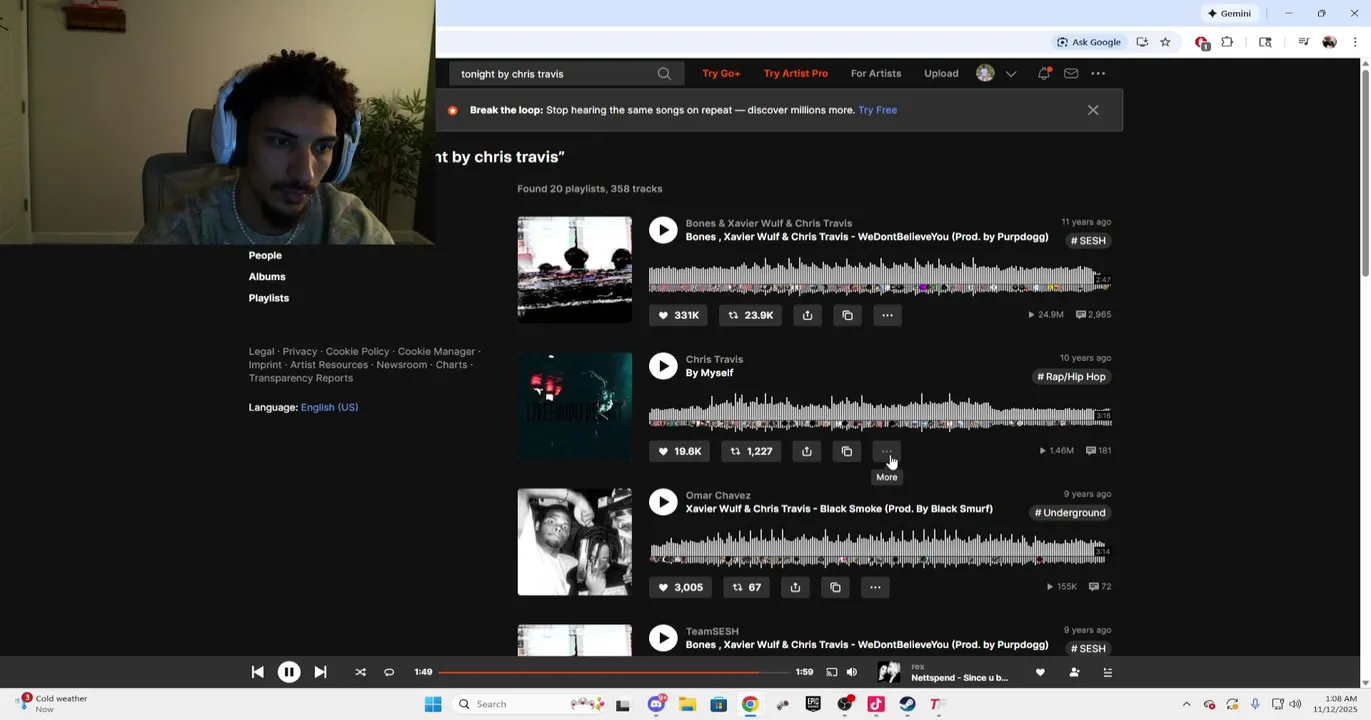Seek within the orange player progress bar
The image size is (1371, 720).
(x=613, y=673)
